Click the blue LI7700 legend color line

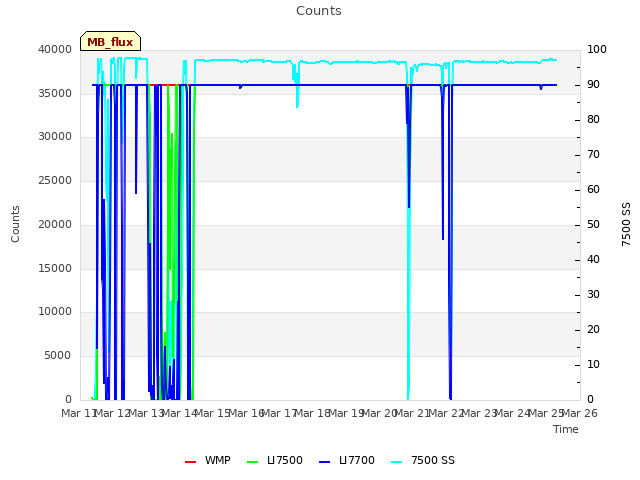pos(324,462)
